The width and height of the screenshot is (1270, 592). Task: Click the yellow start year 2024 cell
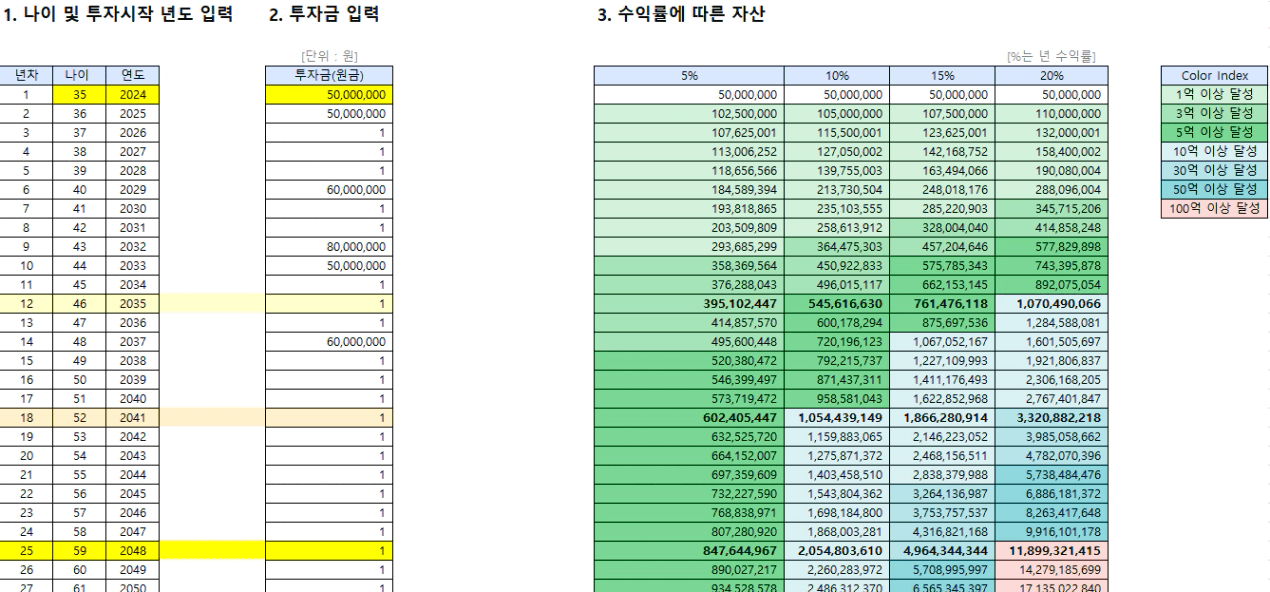[x=132, y=95]
